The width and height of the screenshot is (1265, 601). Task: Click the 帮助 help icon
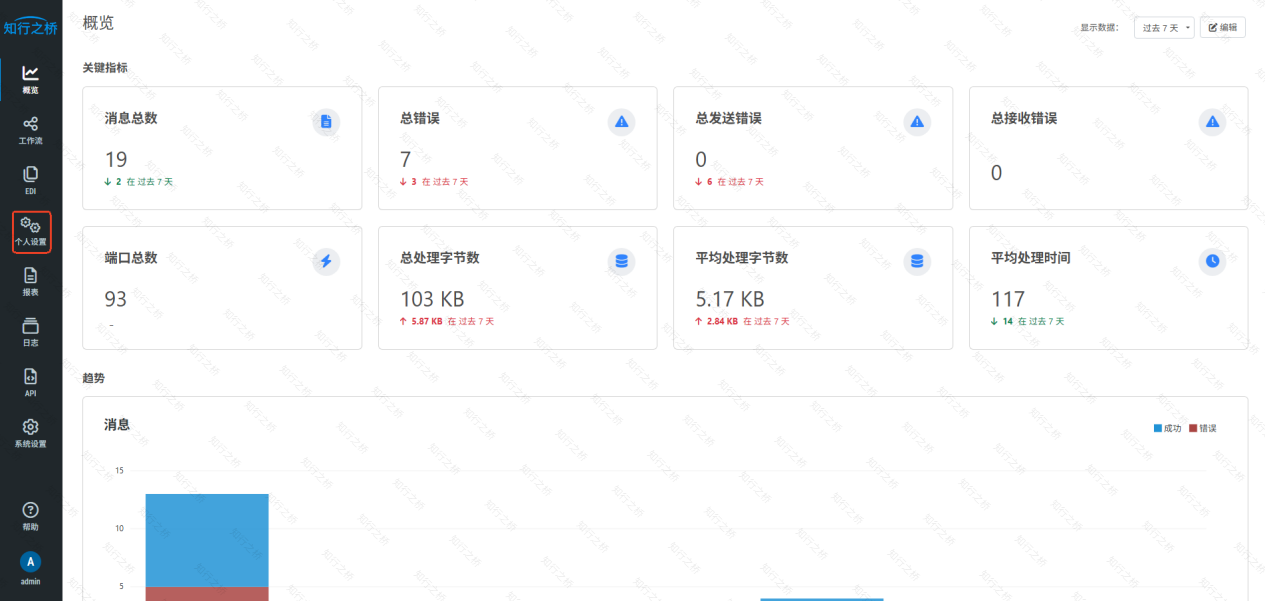point(31,516)
